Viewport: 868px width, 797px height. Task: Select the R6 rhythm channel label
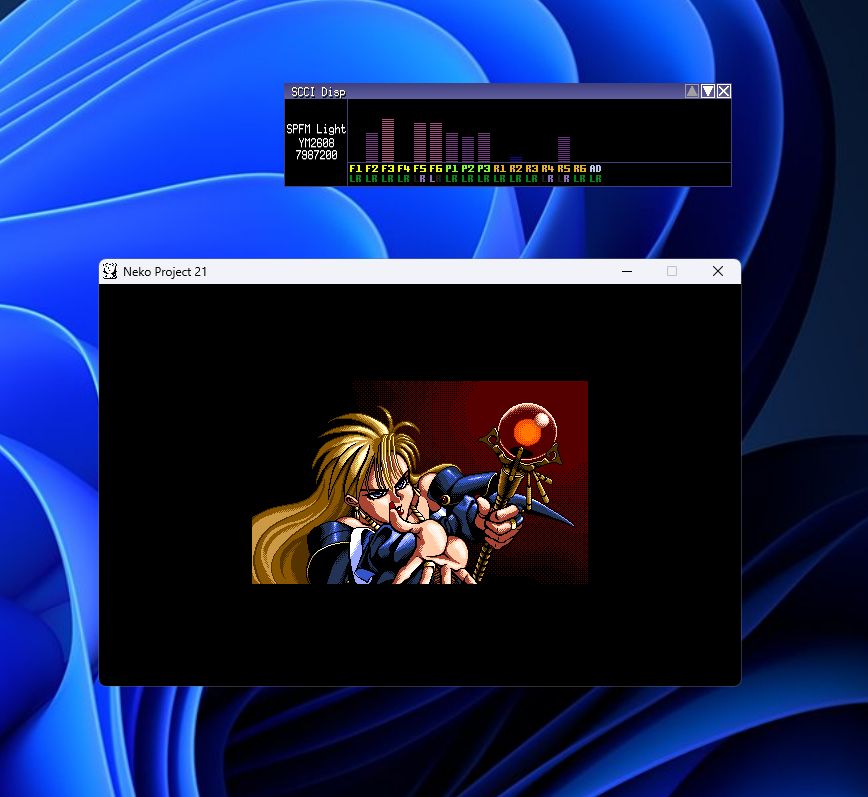(x=580, y=168)
